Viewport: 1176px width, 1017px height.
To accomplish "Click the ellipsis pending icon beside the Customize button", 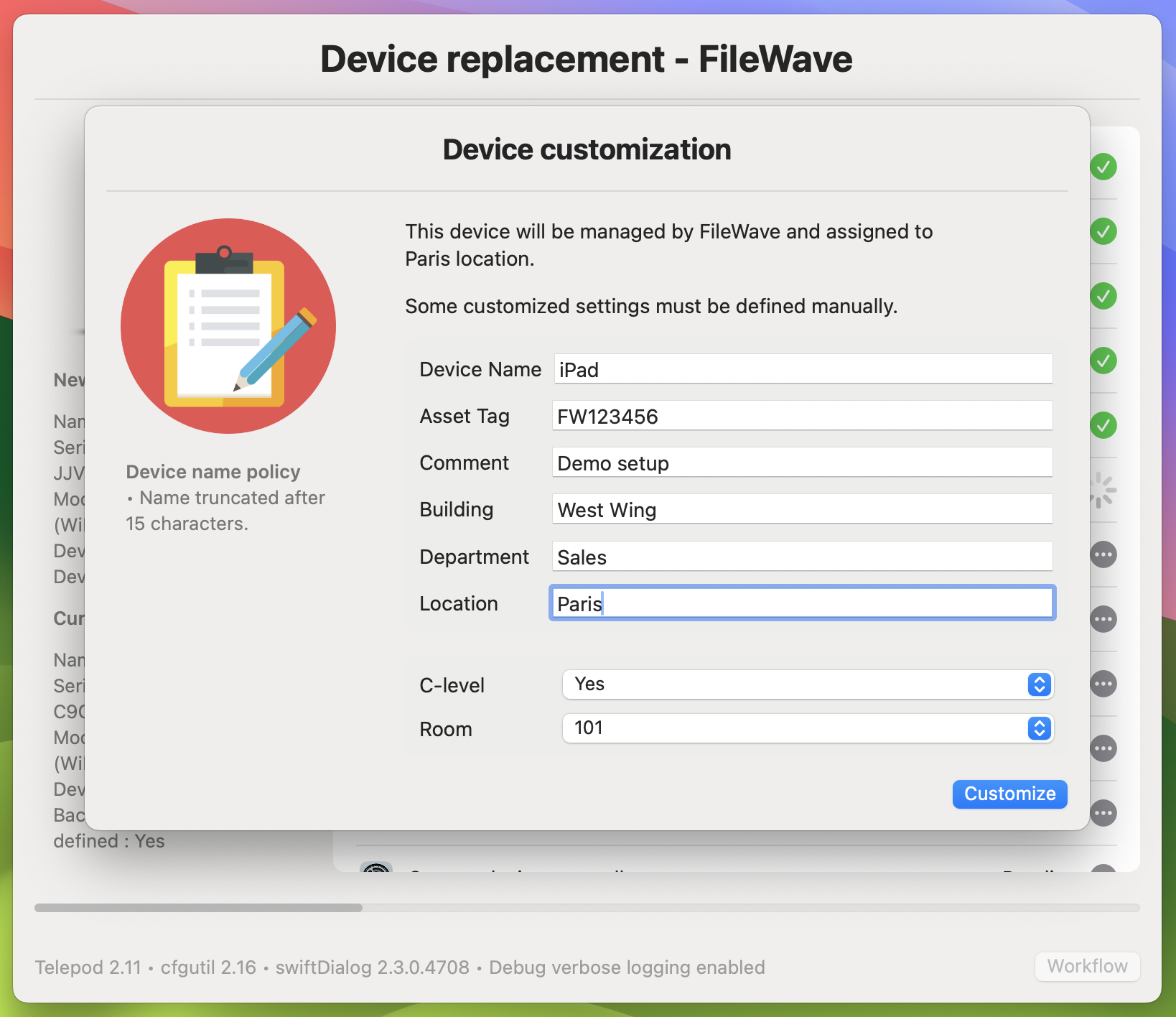I will [x=1103, y=813].
